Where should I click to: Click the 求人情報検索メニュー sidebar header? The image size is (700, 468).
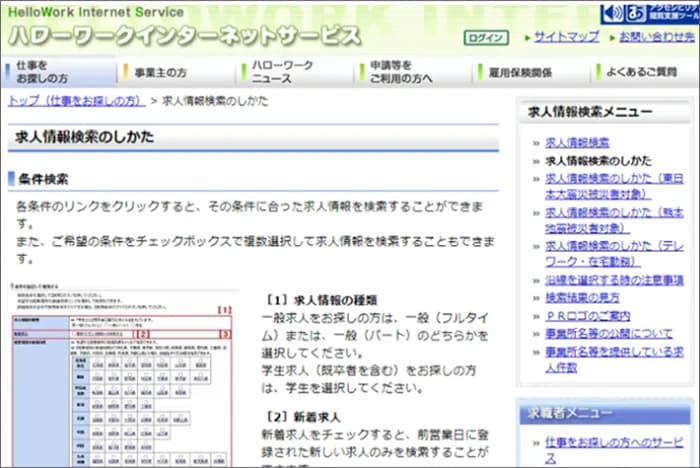pos(590,112)
